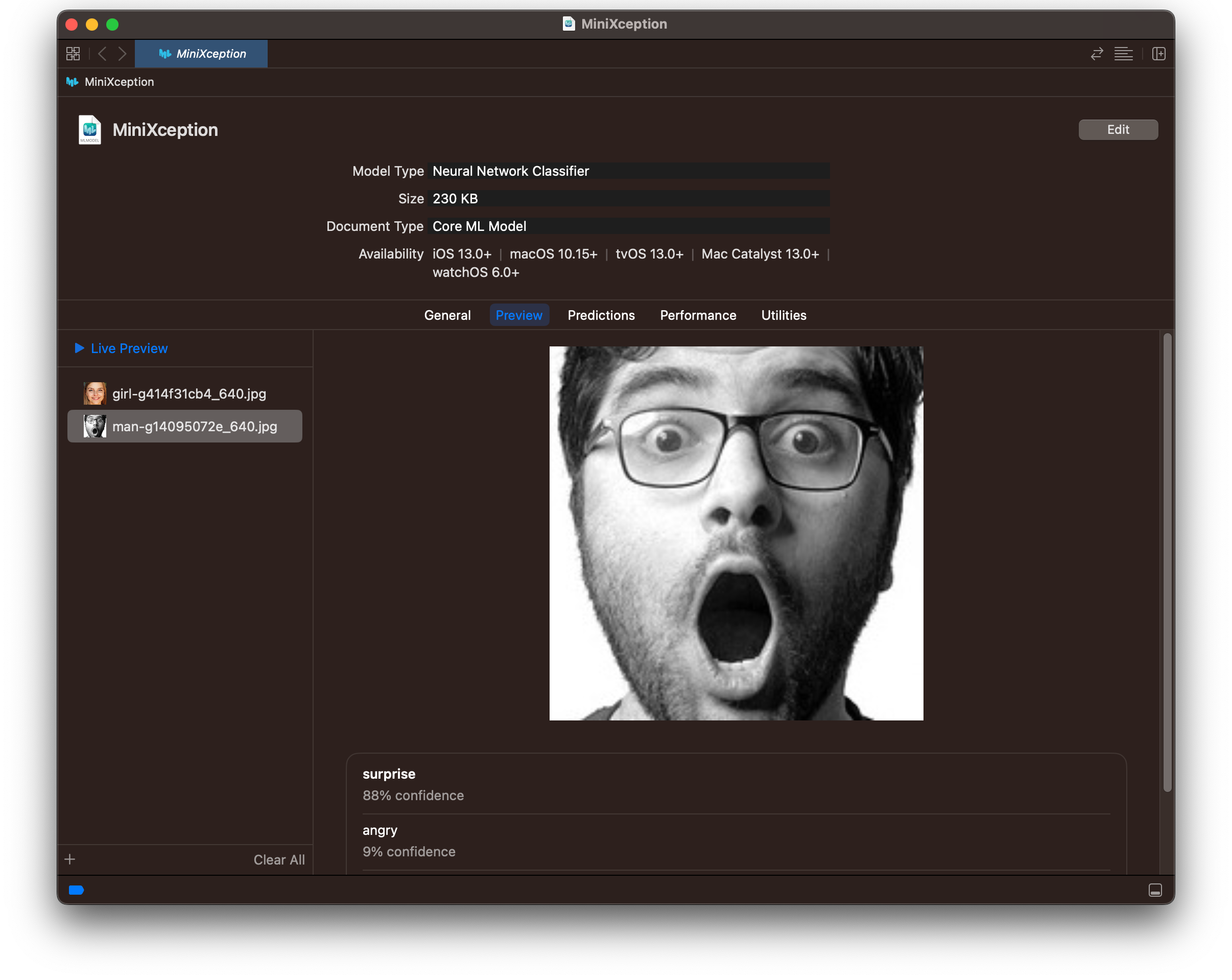Click the blue tag icon in status bar
This screenshot has height=980, width=1232.
pos(77,890)
